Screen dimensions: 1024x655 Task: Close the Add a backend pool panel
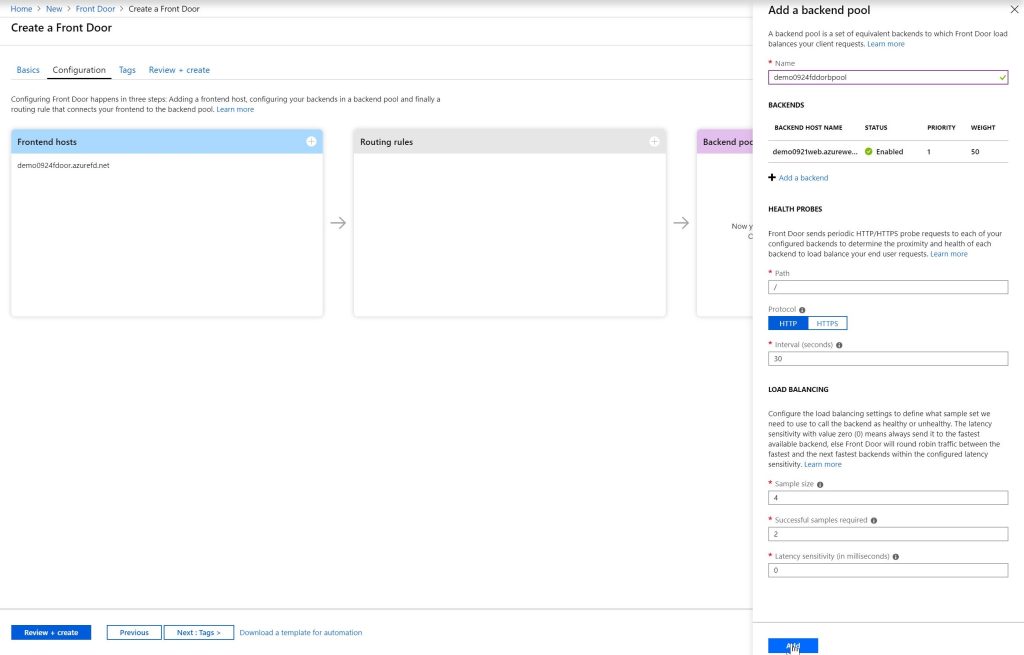point(1014,10)
